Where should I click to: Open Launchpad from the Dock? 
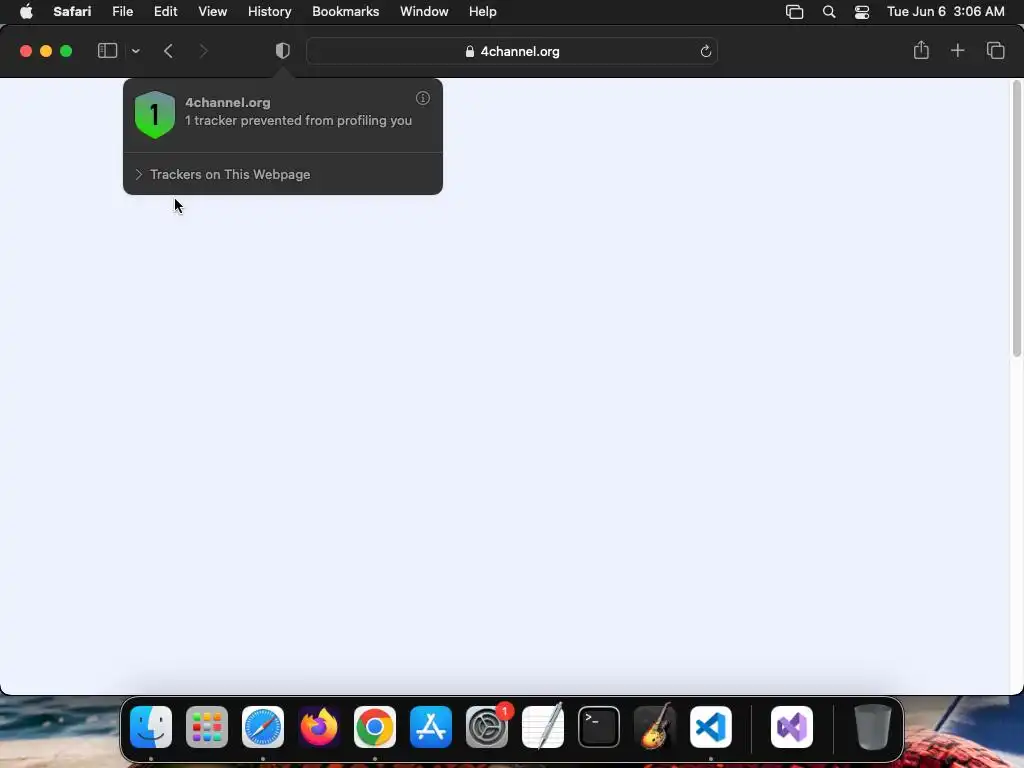[207, 727]
